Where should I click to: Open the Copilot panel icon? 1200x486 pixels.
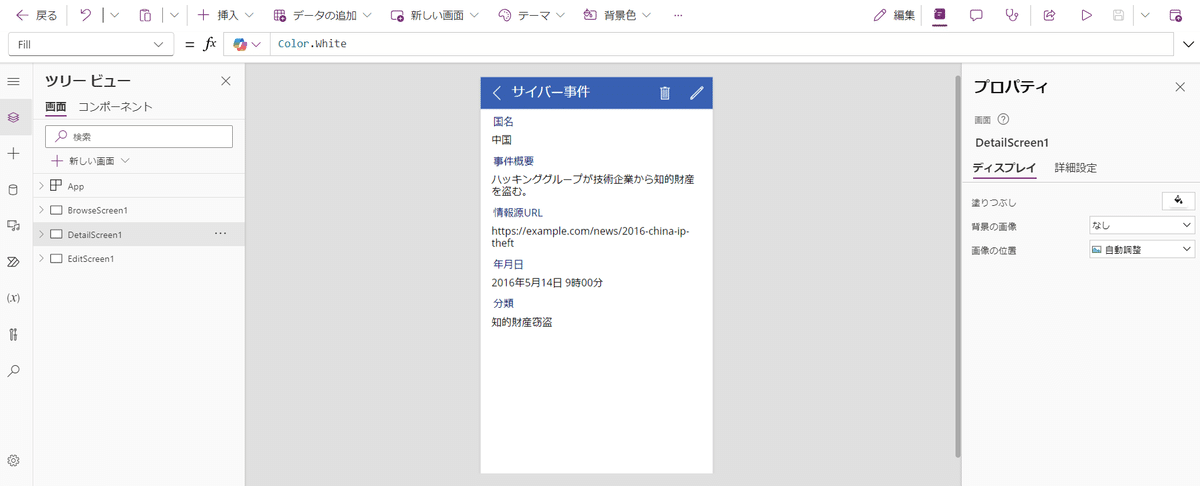tap(940, 16)
